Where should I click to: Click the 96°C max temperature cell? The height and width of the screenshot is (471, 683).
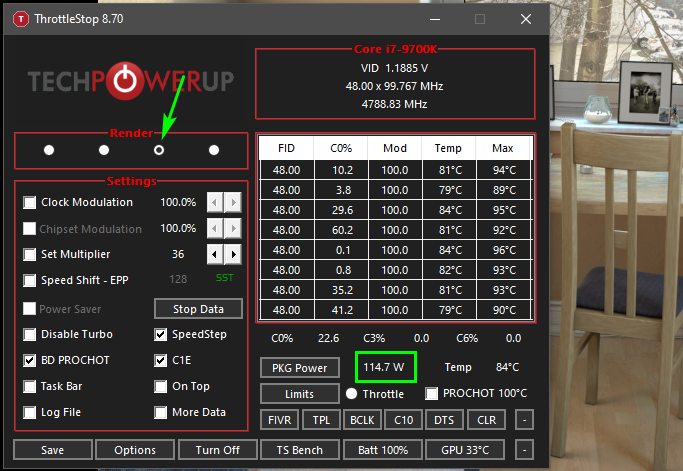coord(504,250)
